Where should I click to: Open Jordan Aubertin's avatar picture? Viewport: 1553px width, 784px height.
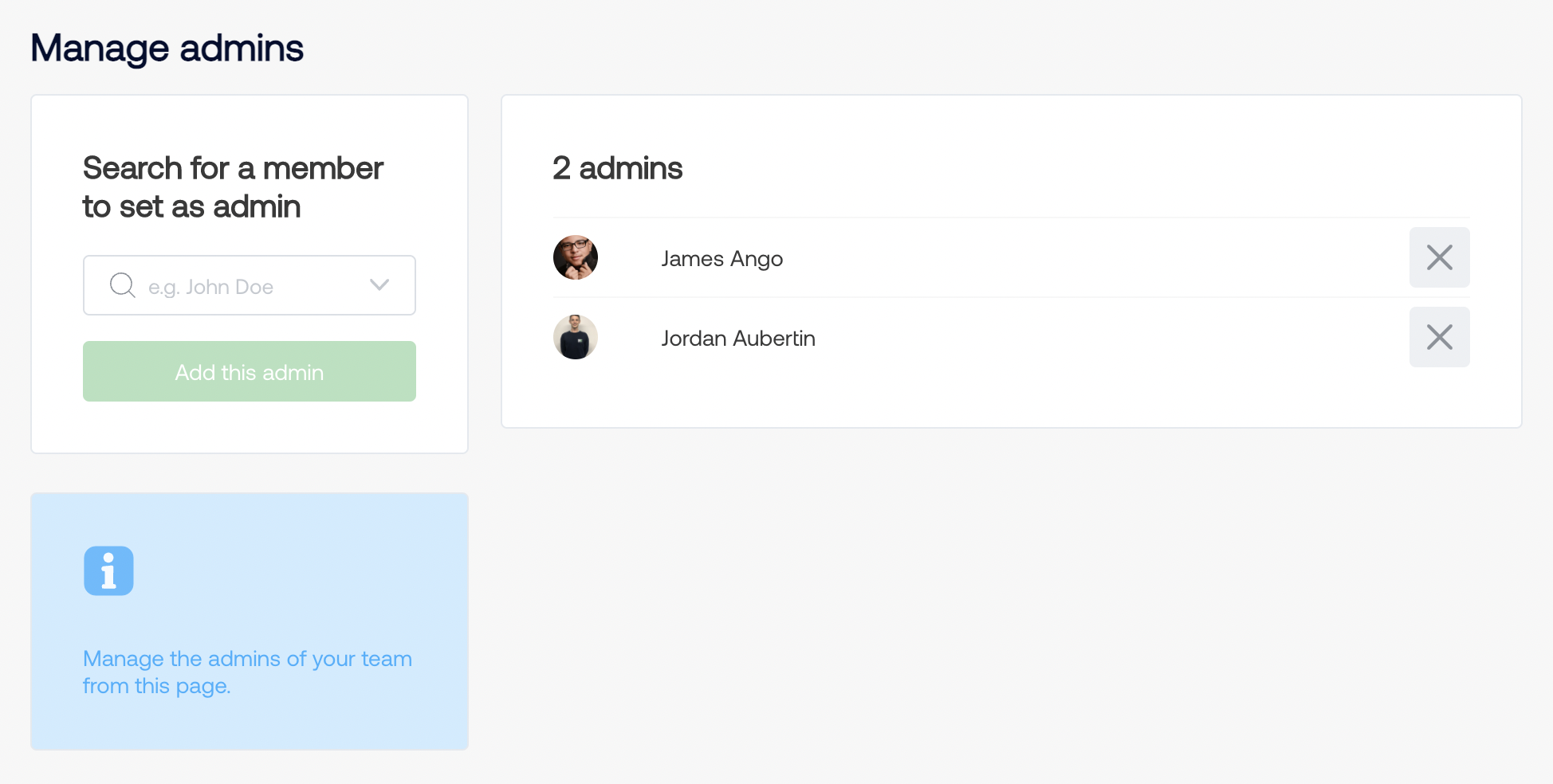pos(576,337)
